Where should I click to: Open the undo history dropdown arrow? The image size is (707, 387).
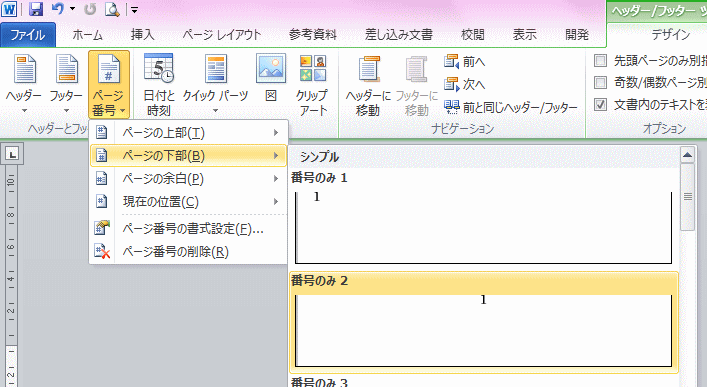[x=72, y=9]
